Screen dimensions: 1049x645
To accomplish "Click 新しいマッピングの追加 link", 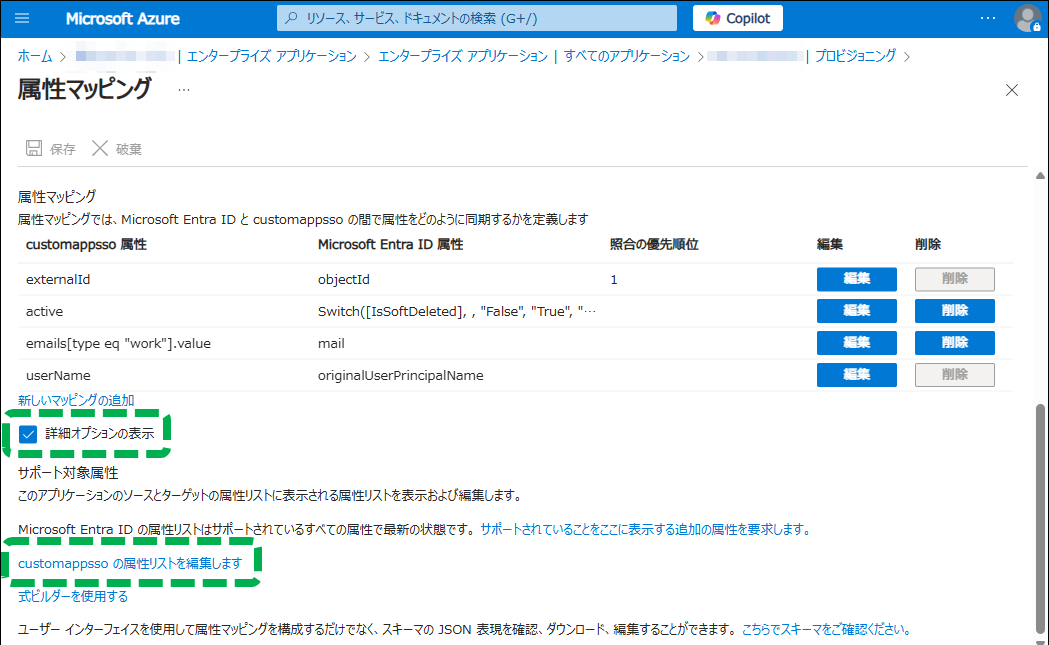I will (76, 400).
